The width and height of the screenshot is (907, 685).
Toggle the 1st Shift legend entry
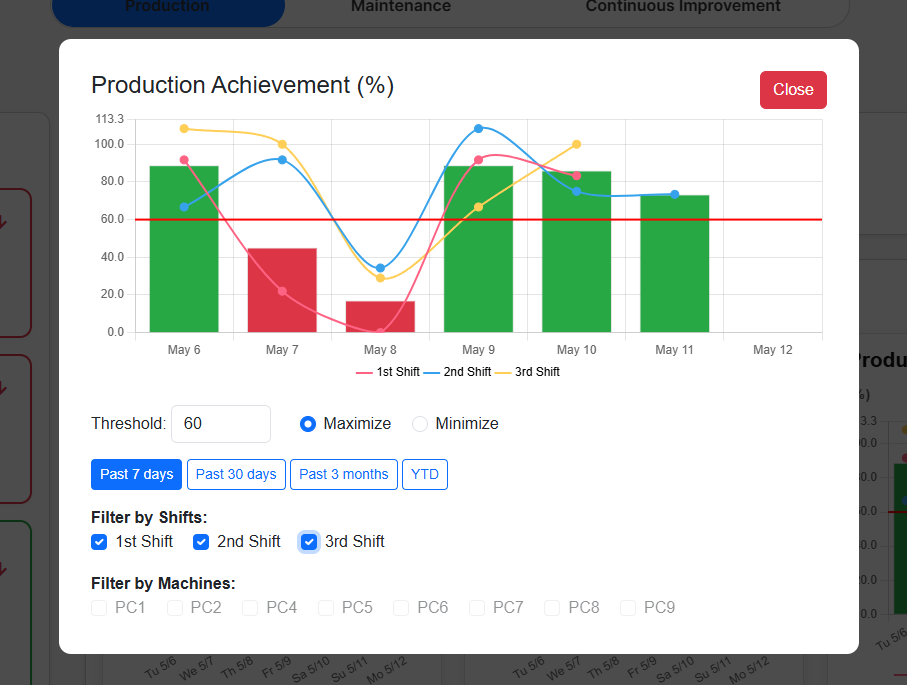pos(388,372)
